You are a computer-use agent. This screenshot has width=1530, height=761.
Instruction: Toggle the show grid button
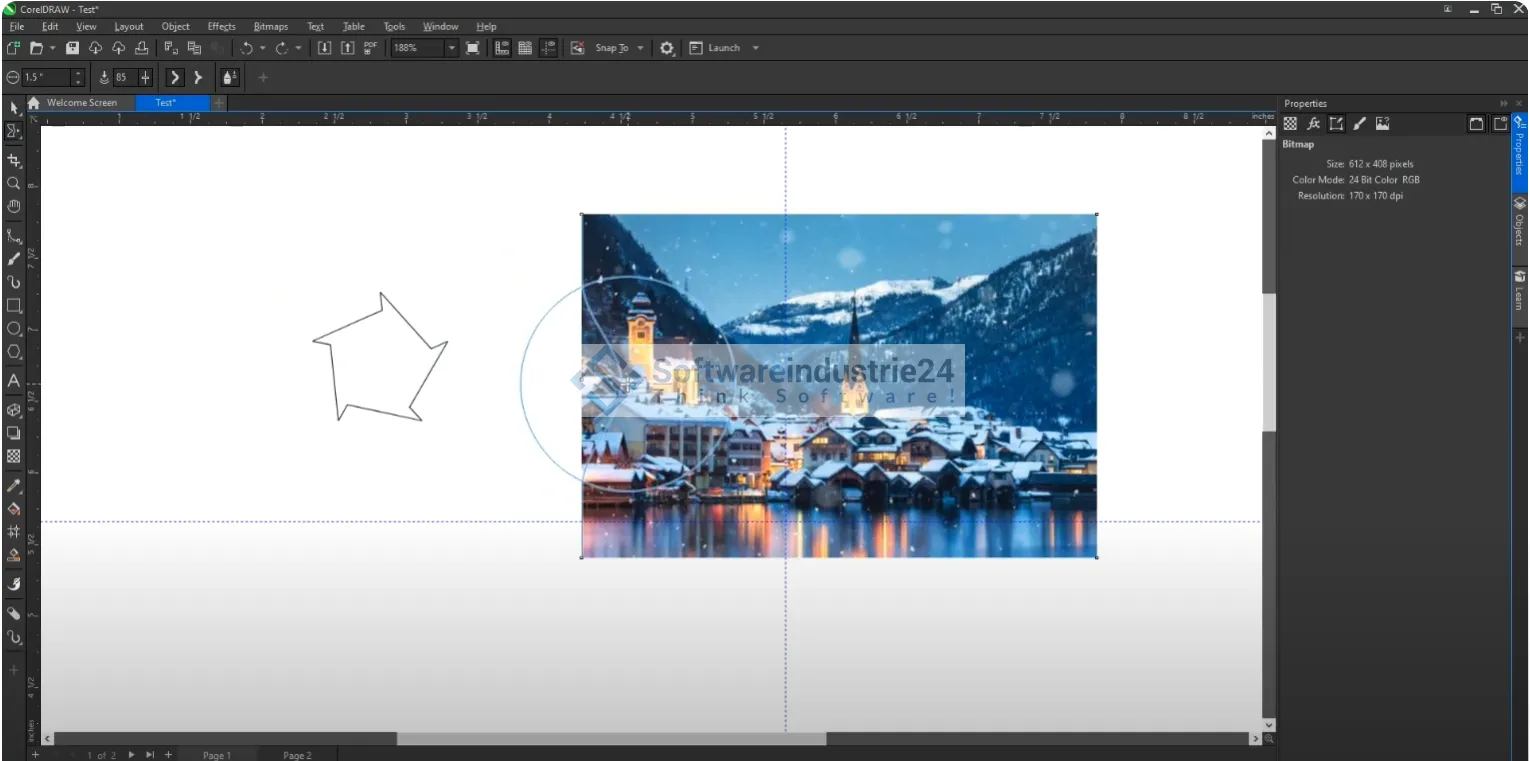click(x=525, y=48)
